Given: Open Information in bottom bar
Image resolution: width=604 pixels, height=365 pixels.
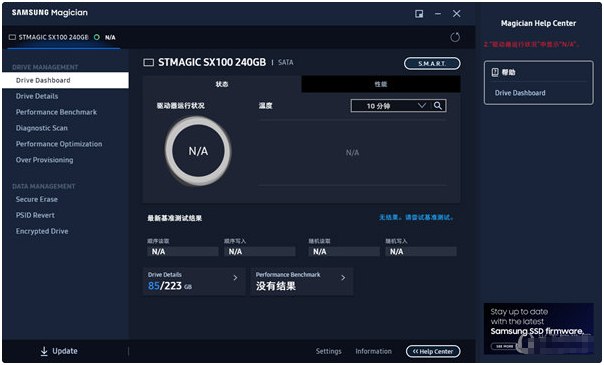Looking at the screenshot, I should click(x=373, y=351).
